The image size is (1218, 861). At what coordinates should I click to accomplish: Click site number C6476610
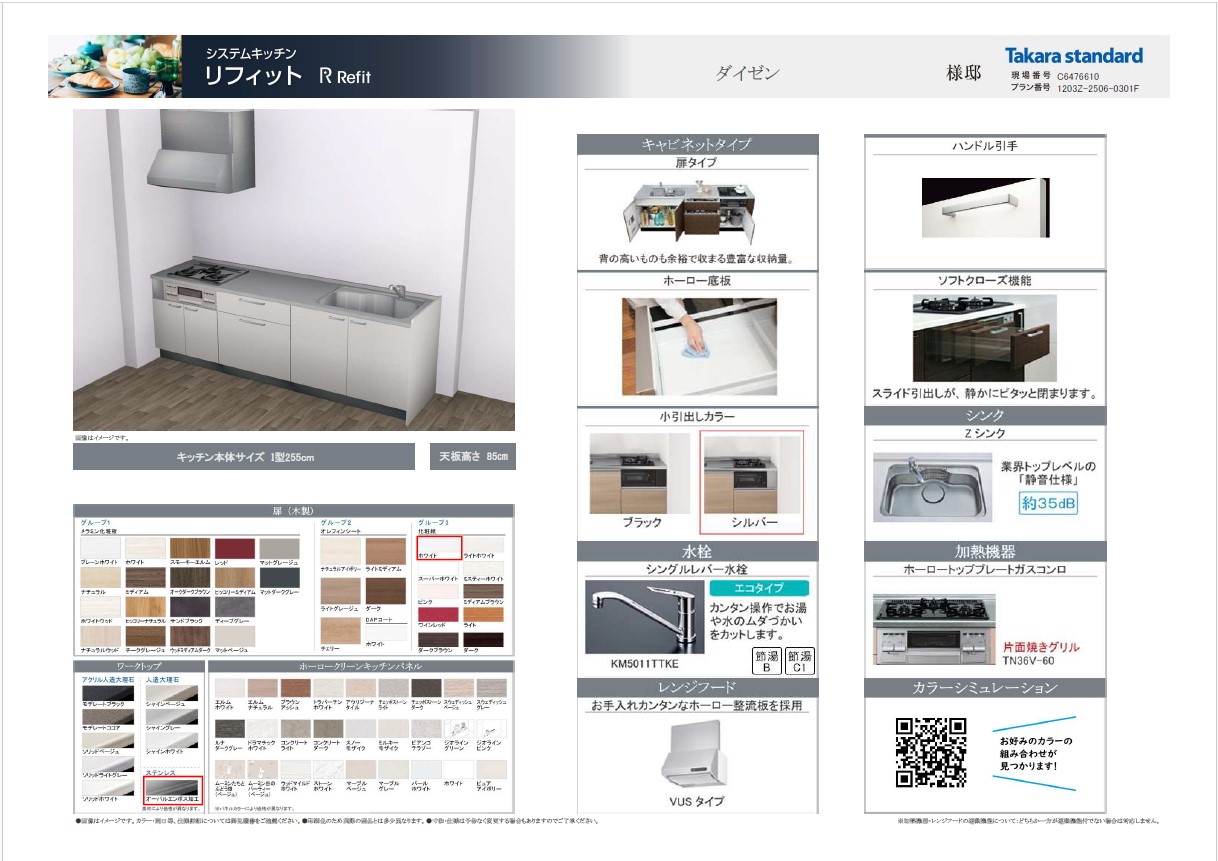pos(1078,76)
